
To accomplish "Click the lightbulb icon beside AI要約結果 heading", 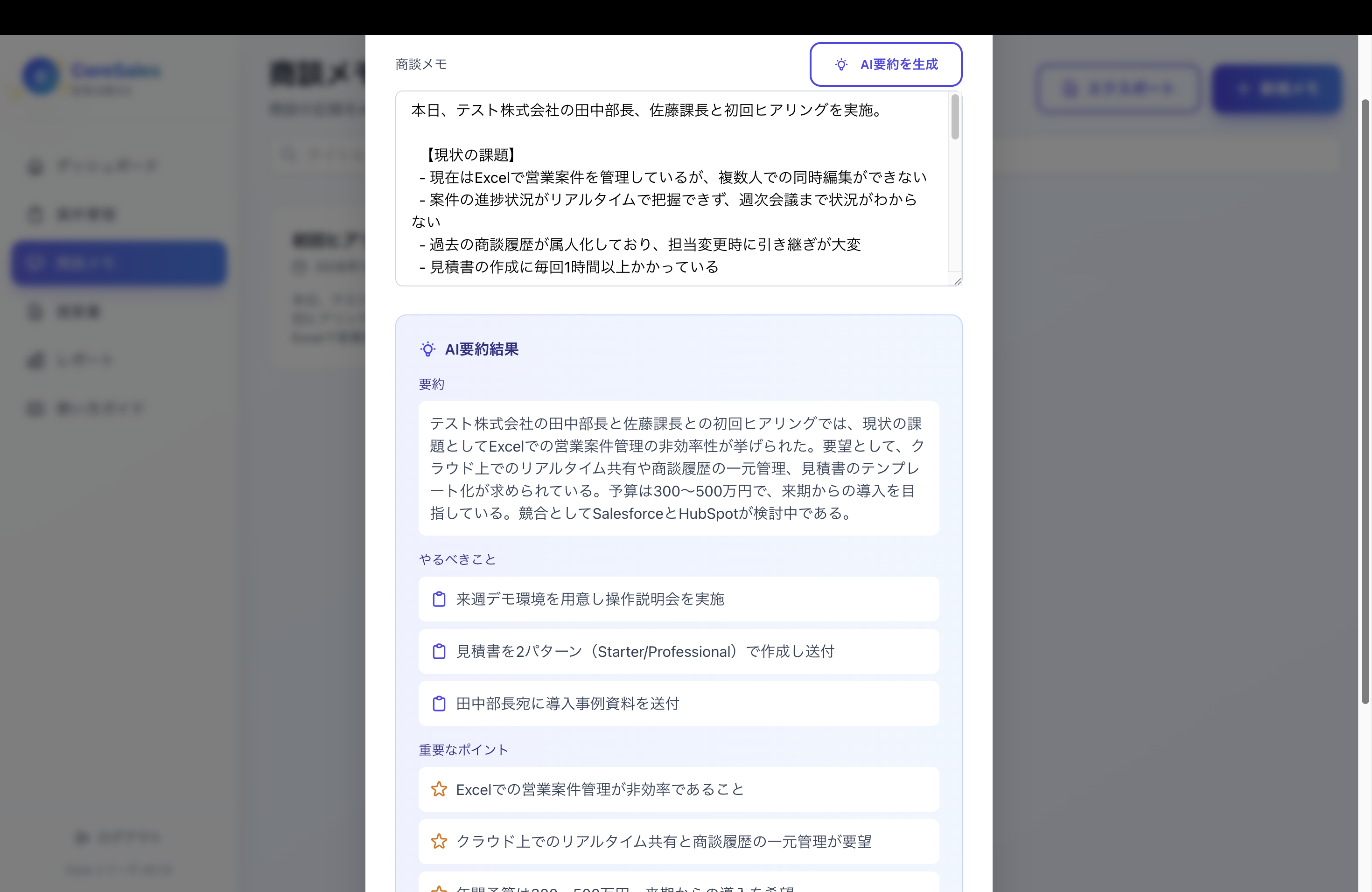I will pyautogui.click(x=427, y=349).
